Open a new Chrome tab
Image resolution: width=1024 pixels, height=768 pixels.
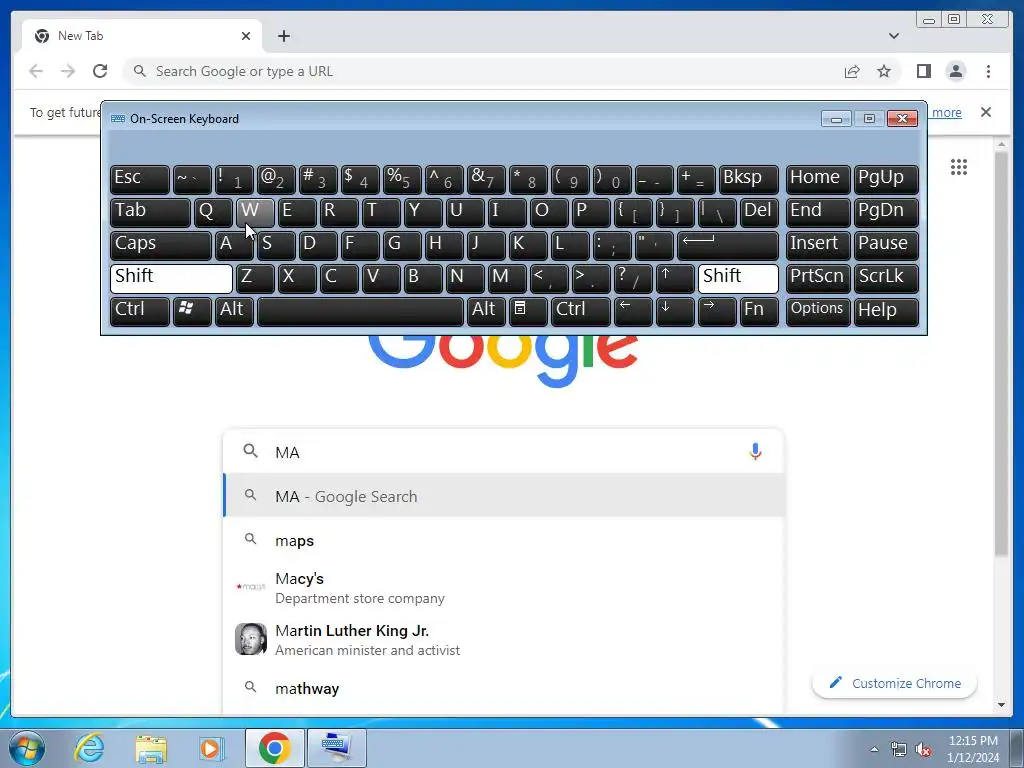click(283, 36)
